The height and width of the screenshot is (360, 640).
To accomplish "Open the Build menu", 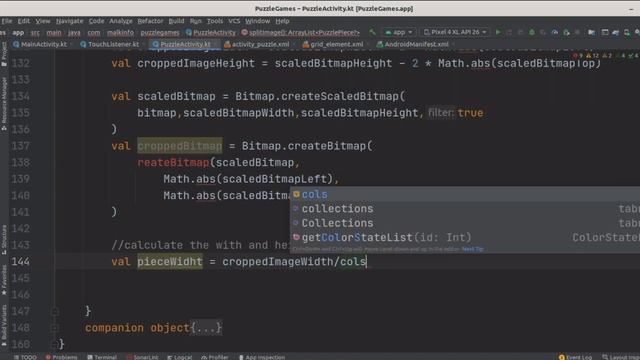I will 176,21.
